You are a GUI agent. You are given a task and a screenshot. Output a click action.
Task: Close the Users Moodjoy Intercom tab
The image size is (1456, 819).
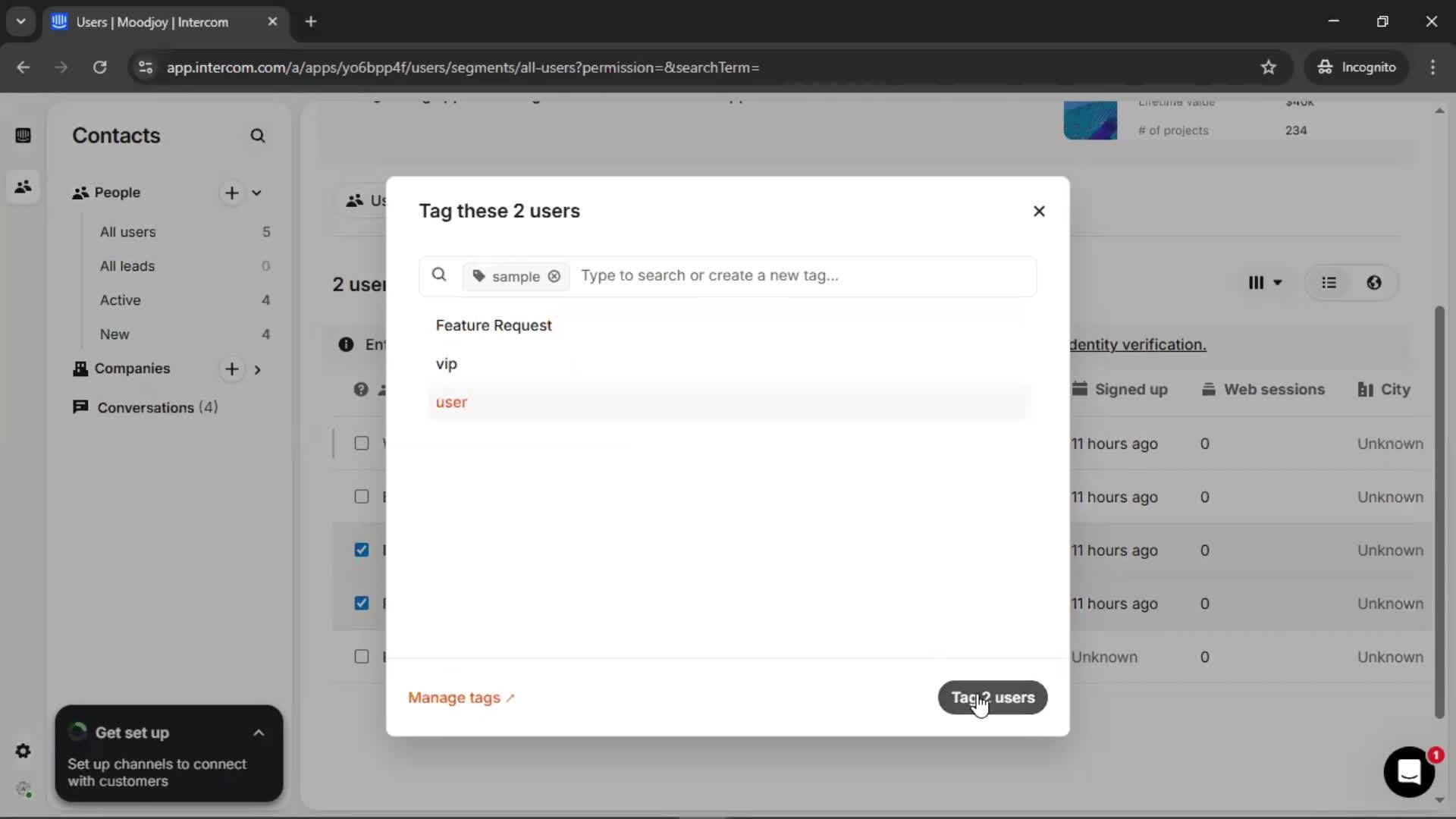pyautogui.click(x=272, y=22)
